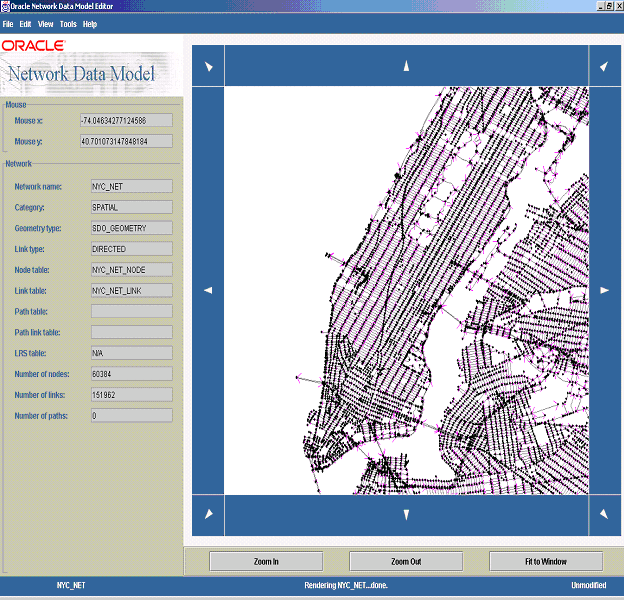
Task: Pan the map toward the top-right corner
Action: (604, 66)
